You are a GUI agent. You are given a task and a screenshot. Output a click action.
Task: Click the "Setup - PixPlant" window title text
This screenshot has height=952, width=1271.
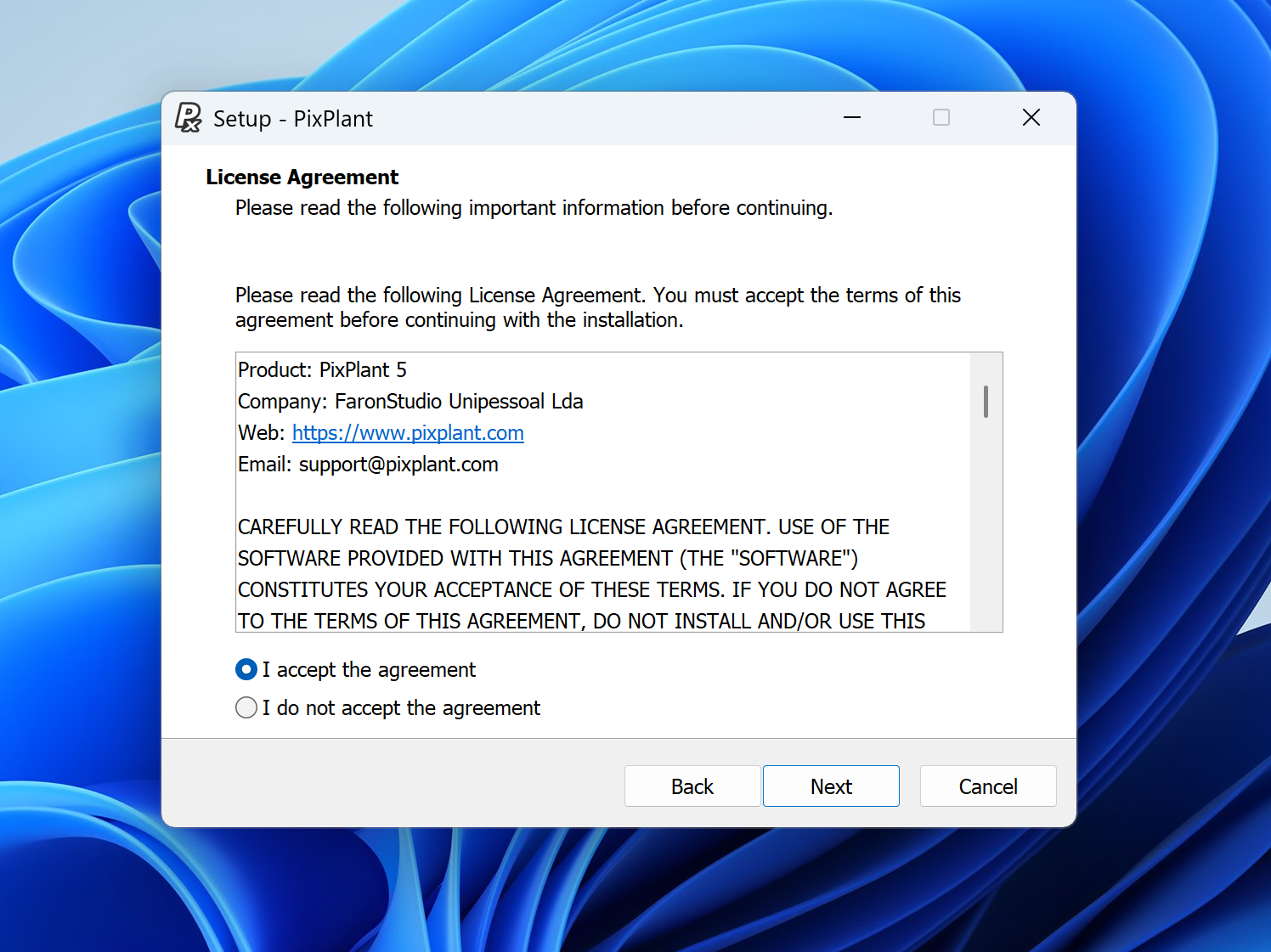click(x=293, y=119)
